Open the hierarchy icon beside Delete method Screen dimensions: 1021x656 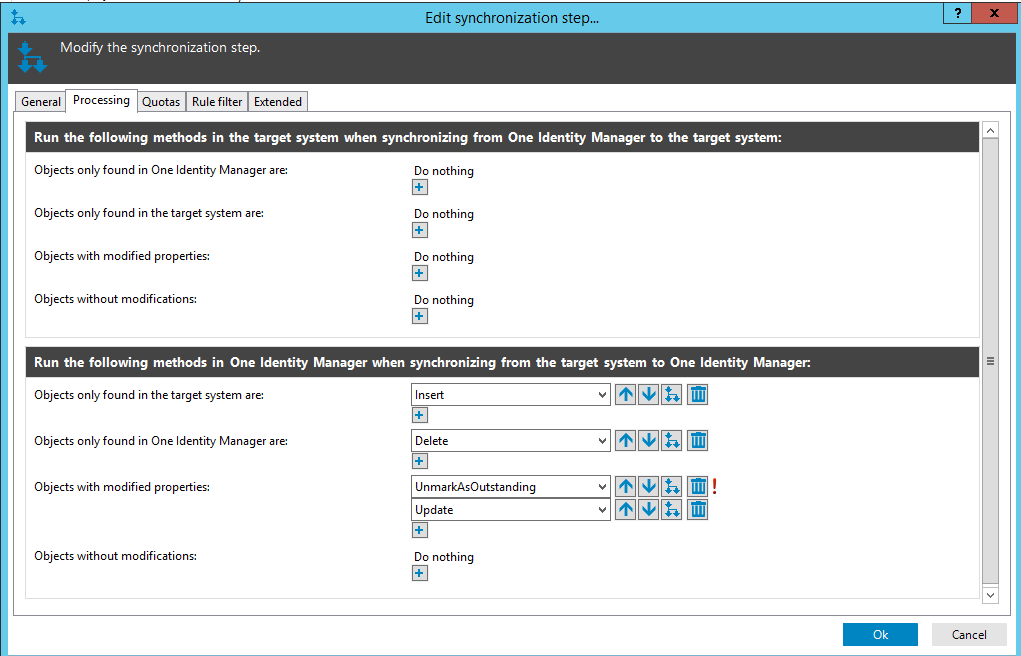pyautogui.click(x=672, y=441)
